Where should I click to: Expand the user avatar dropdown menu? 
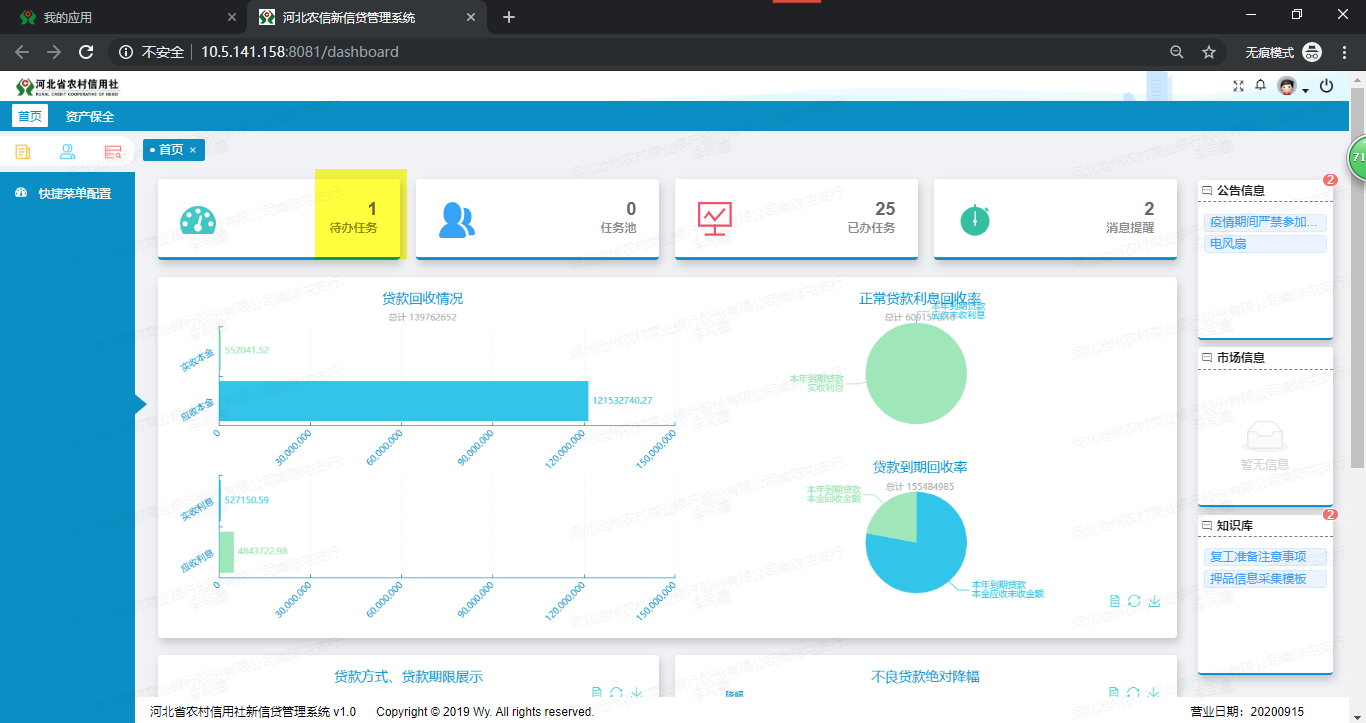point(1305,90)
